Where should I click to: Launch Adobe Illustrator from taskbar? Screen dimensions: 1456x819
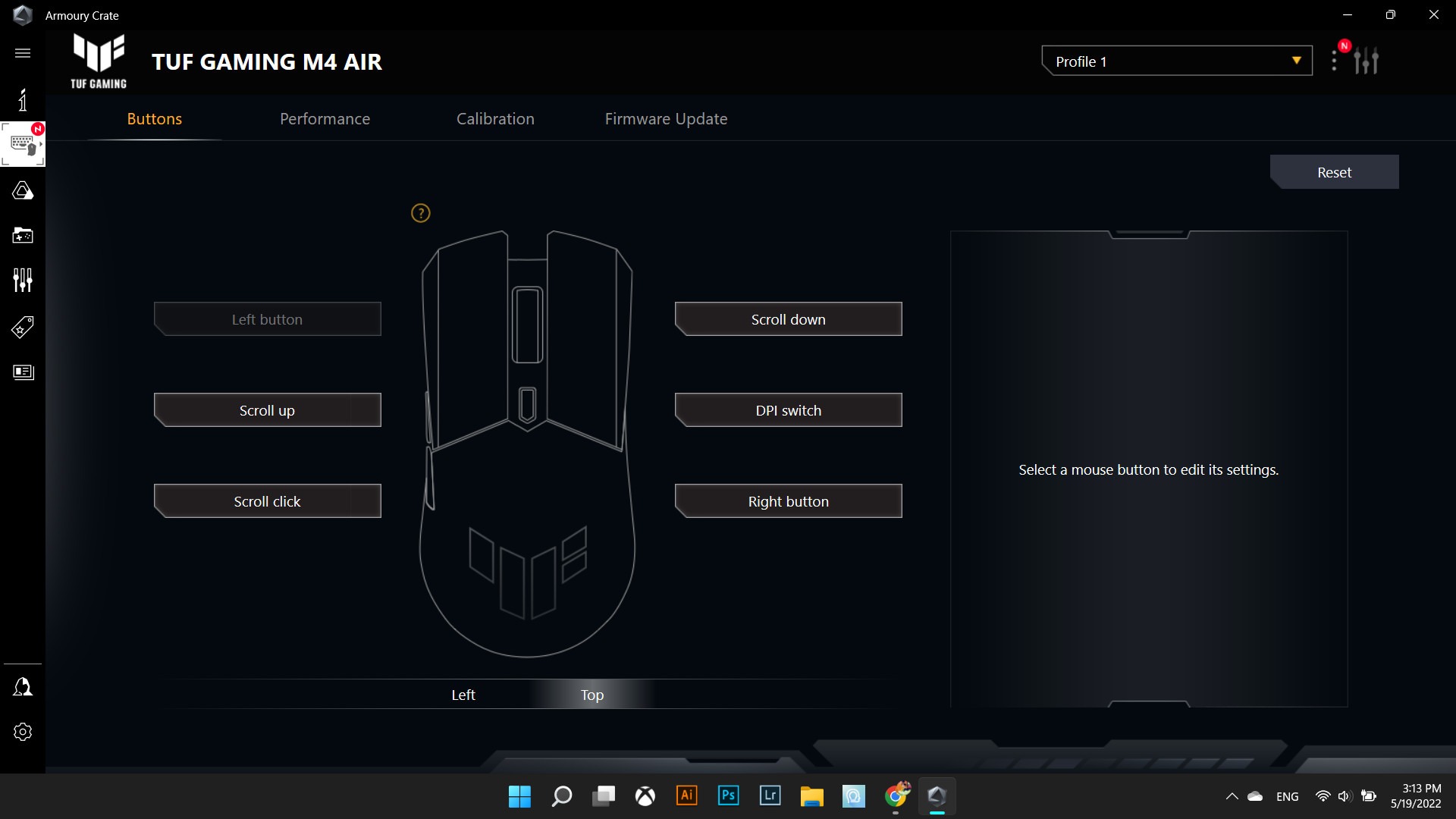[x=687, y=795]
